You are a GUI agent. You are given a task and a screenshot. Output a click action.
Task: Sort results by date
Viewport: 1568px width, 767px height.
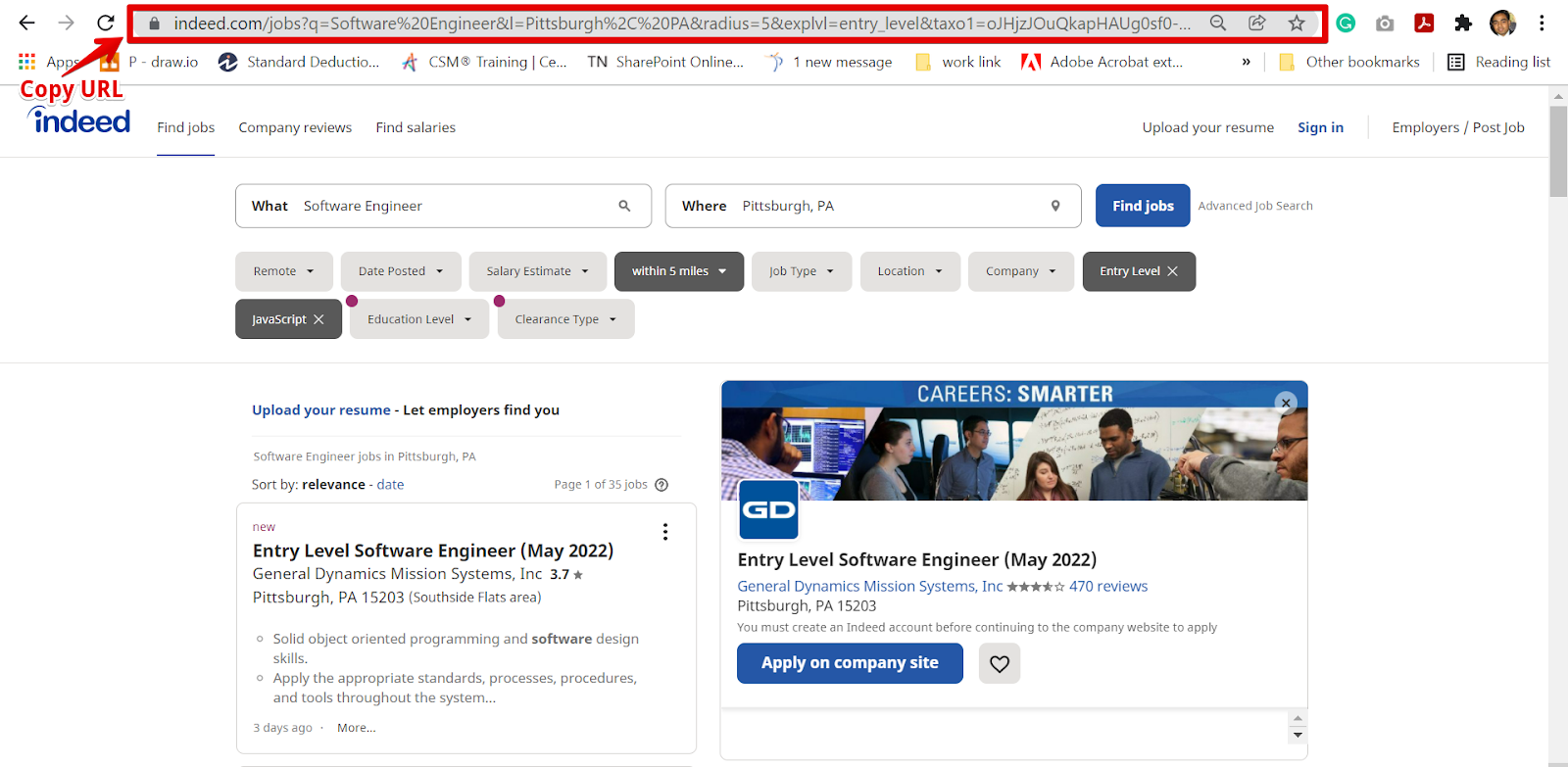coord(390,485)
